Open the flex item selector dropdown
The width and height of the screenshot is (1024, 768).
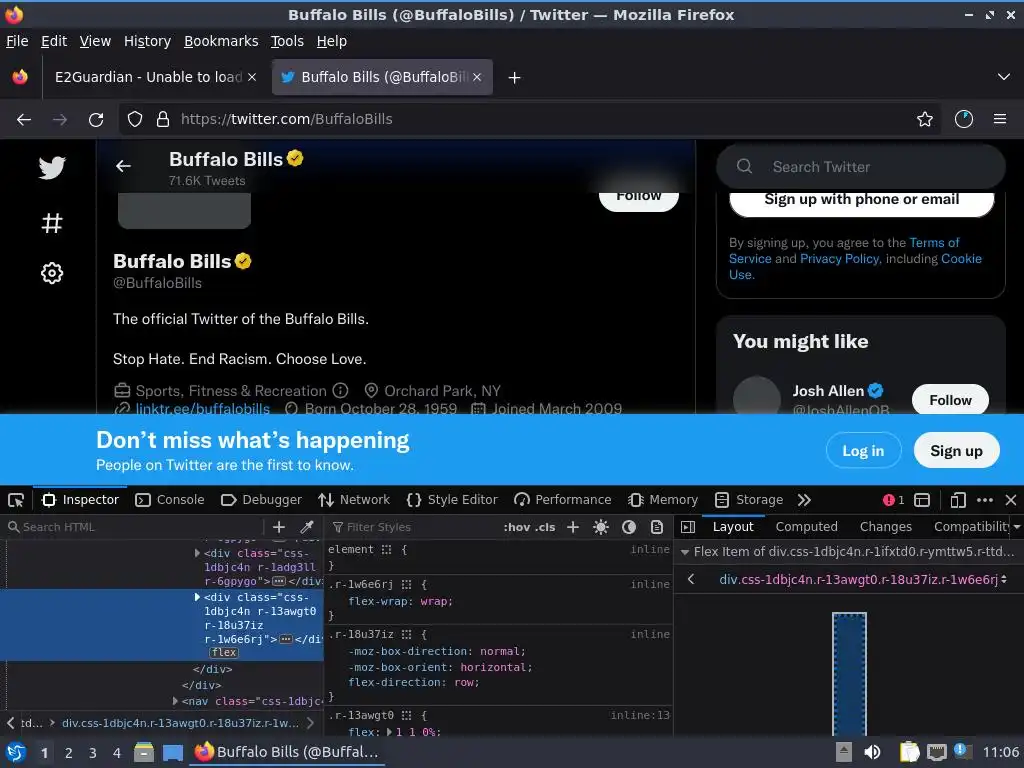click(862, 579)
